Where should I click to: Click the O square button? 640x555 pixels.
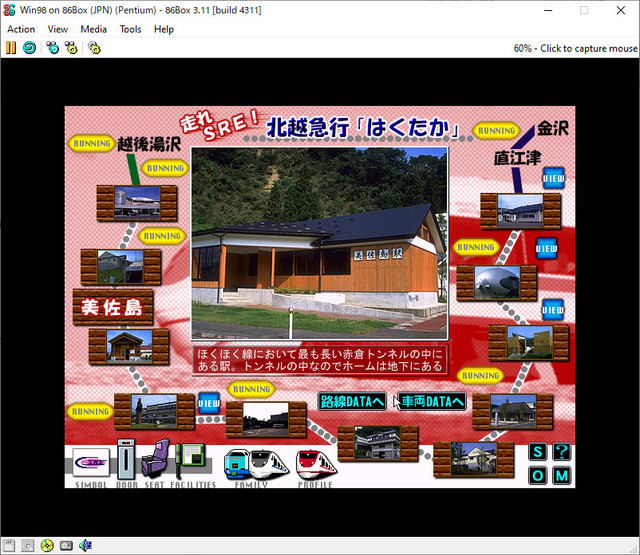point(538,475)
